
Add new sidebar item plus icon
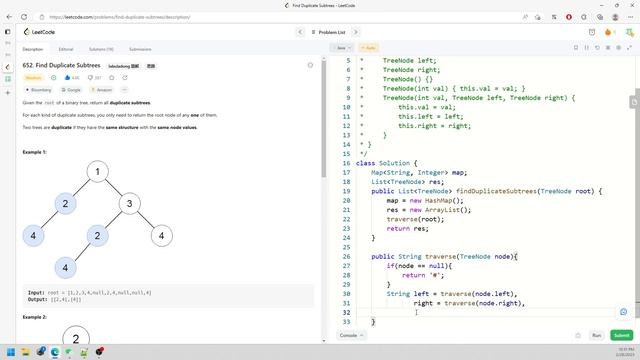coord(8,93)
